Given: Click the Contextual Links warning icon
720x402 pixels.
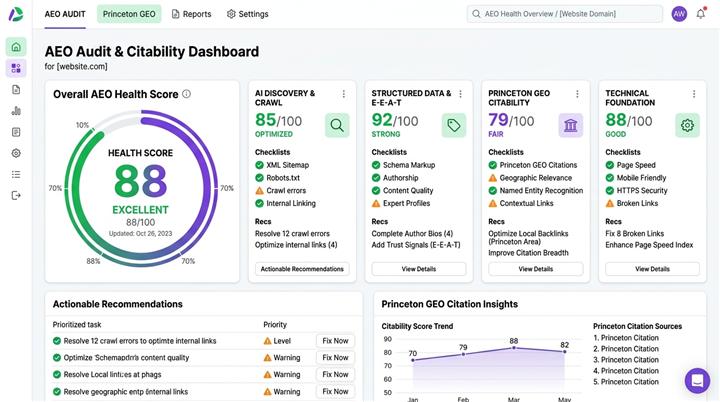Looking at the screenshot, I should (493, 203).
